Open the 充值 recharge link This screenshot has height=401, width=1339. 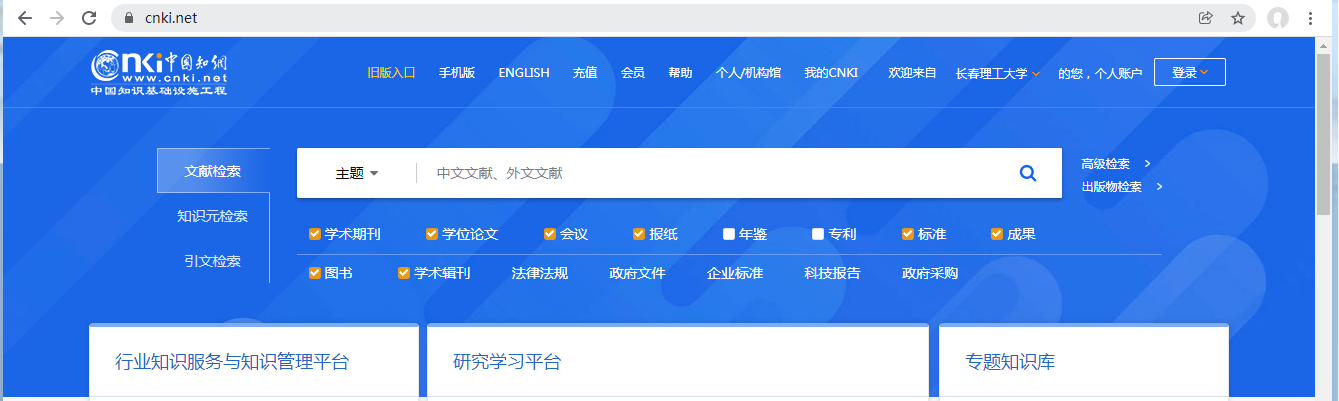click(585, 72)
